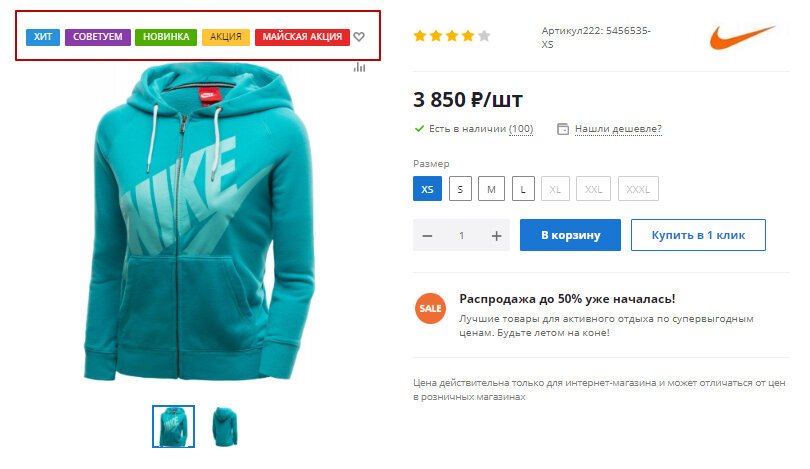The height and width of the screenshot is (469, 810).
Task: Select size M
Action: 491,189
